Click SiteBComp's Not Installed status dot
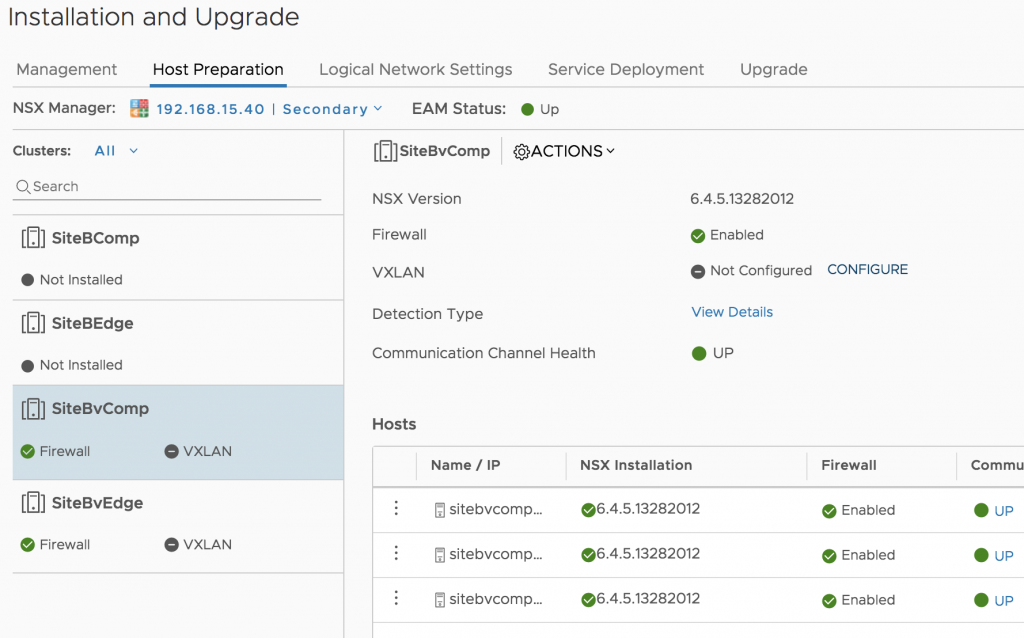 click(x=27, y=280)
